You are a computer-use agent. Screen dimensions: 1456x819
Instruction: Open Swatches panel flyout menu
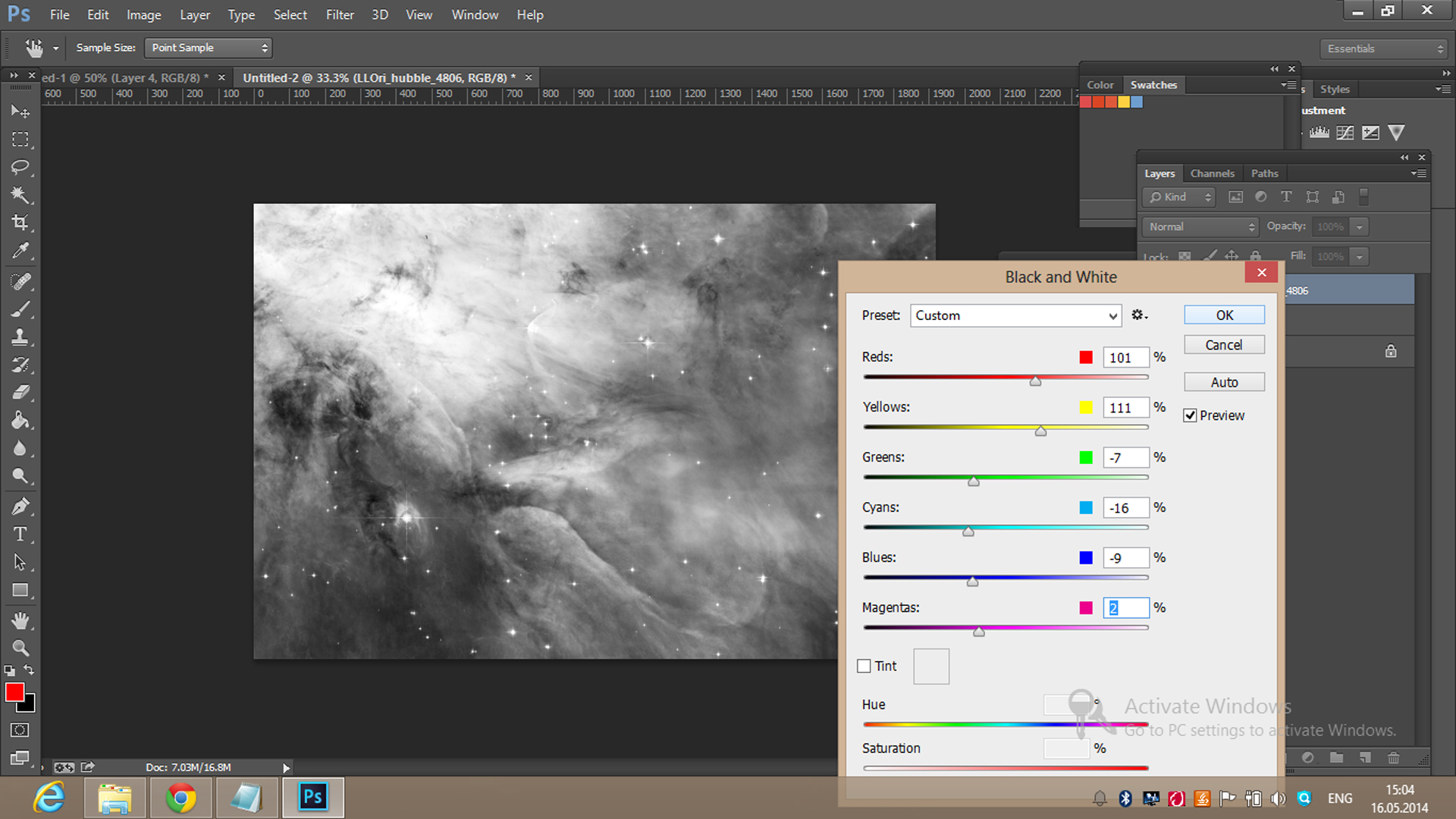coord(1288,85)
